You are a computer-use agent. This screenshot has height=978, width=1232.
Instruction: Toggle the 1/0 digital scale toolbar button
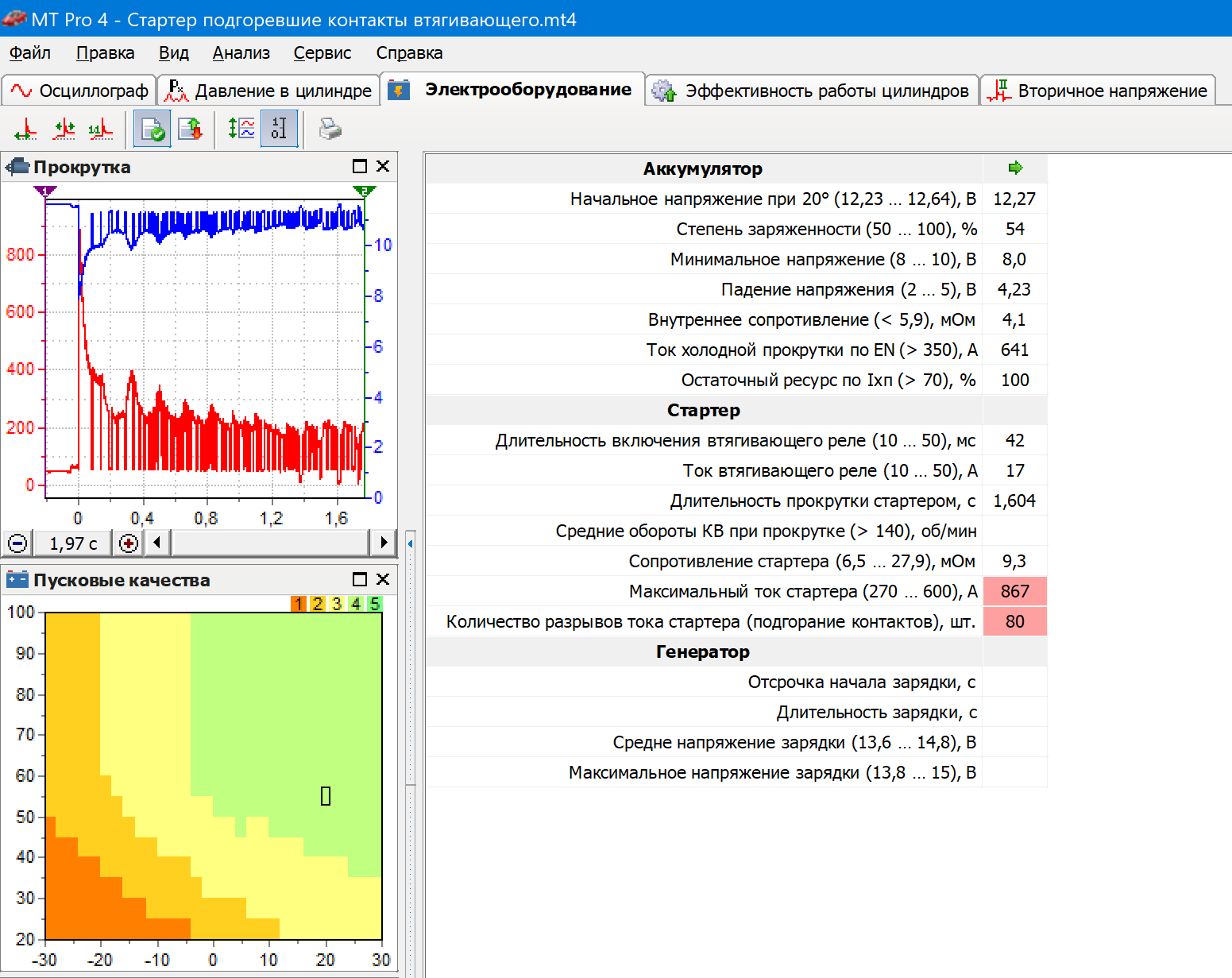click(x=279, y=129)
